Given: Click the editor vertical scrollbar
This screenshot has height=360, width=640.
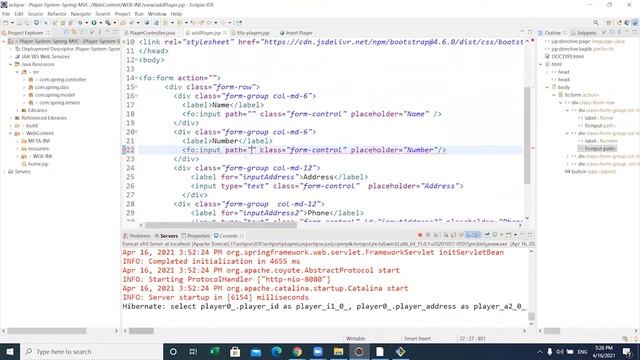Looking at the screenshot, I should point(527,135).
